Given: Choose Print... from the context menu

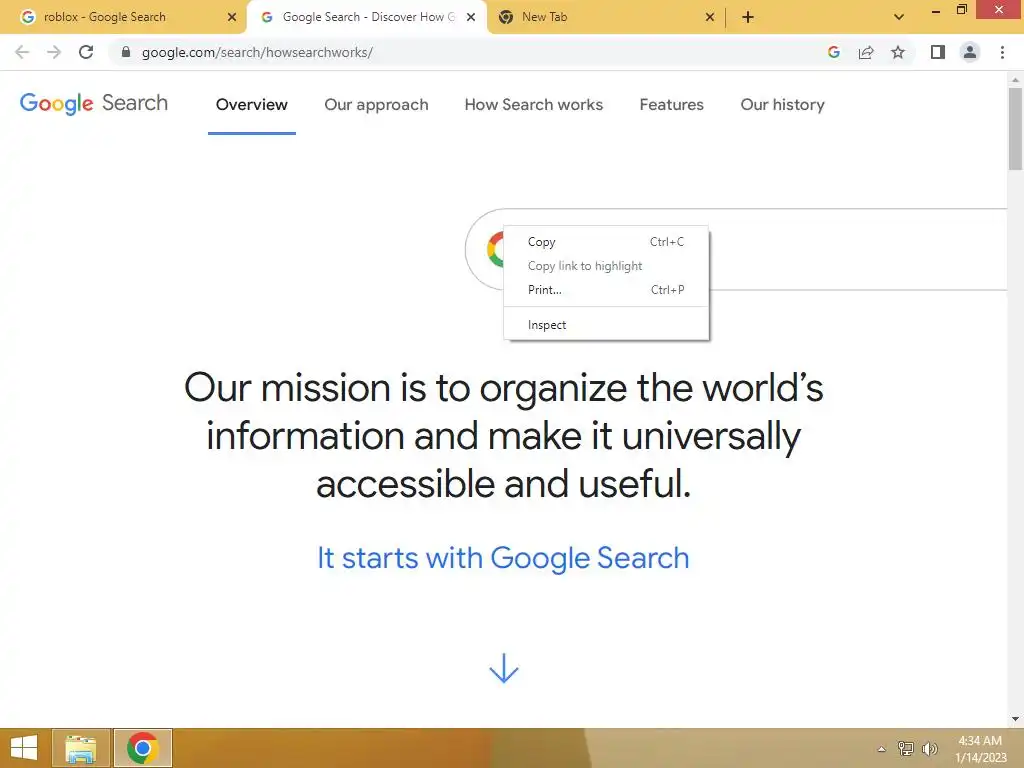Looking at the screenshot, I should click(x=606, y=290).
